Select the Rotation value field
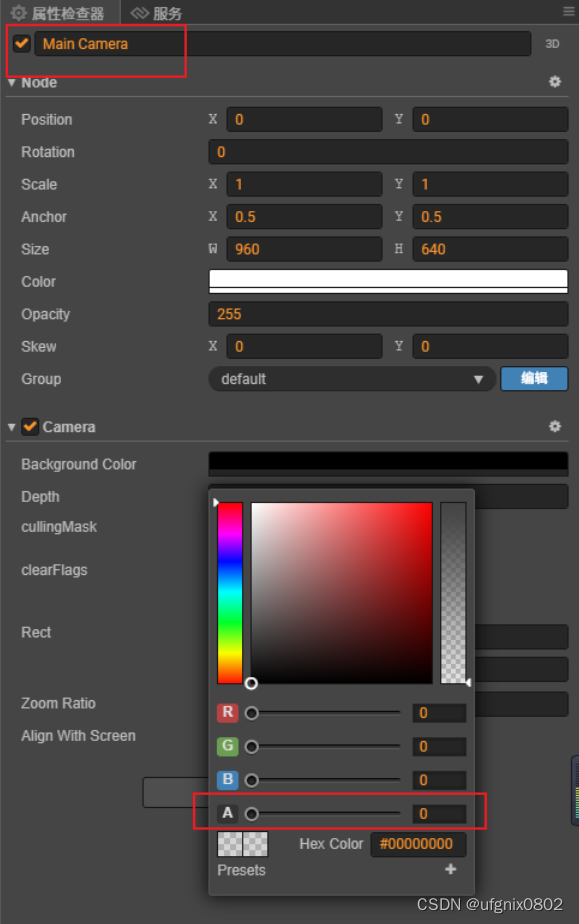Viewport: 579px width, 924px height. pos(388,152)
